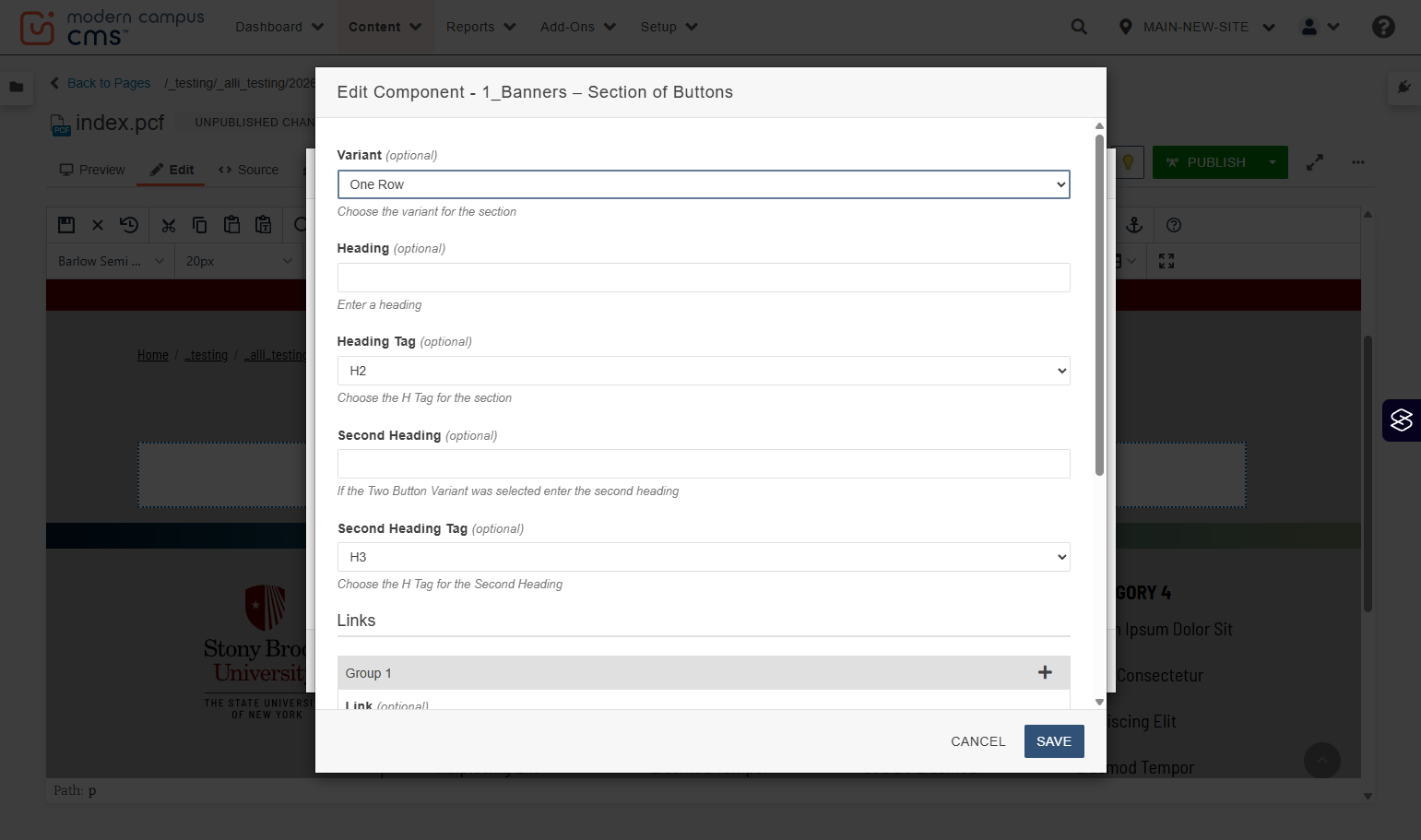Open the Reports menu
The width and height of the screenshot is (1421, 840).
click(x=480, y=27)
